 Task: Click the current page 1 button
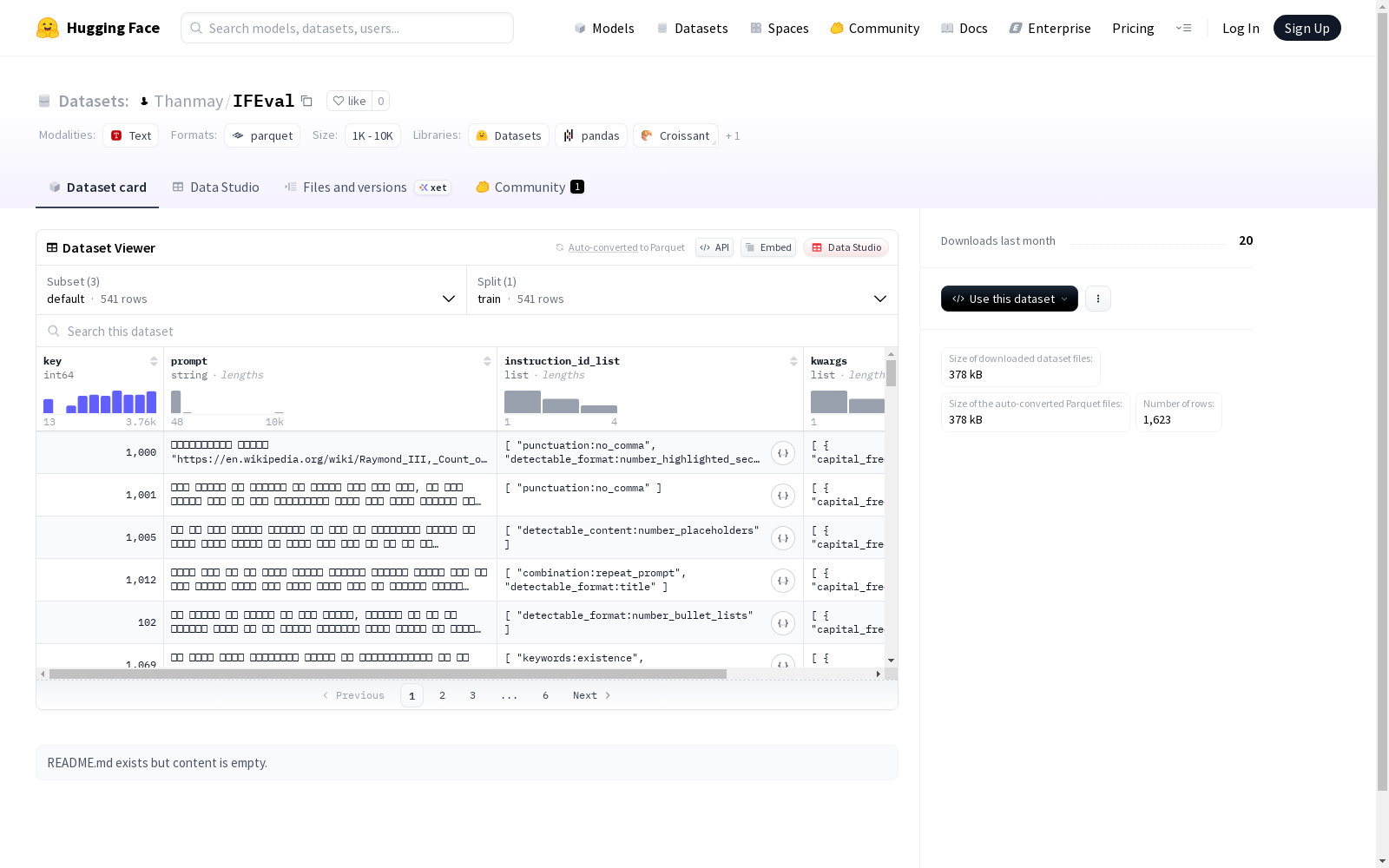click(x=411, y=695)
